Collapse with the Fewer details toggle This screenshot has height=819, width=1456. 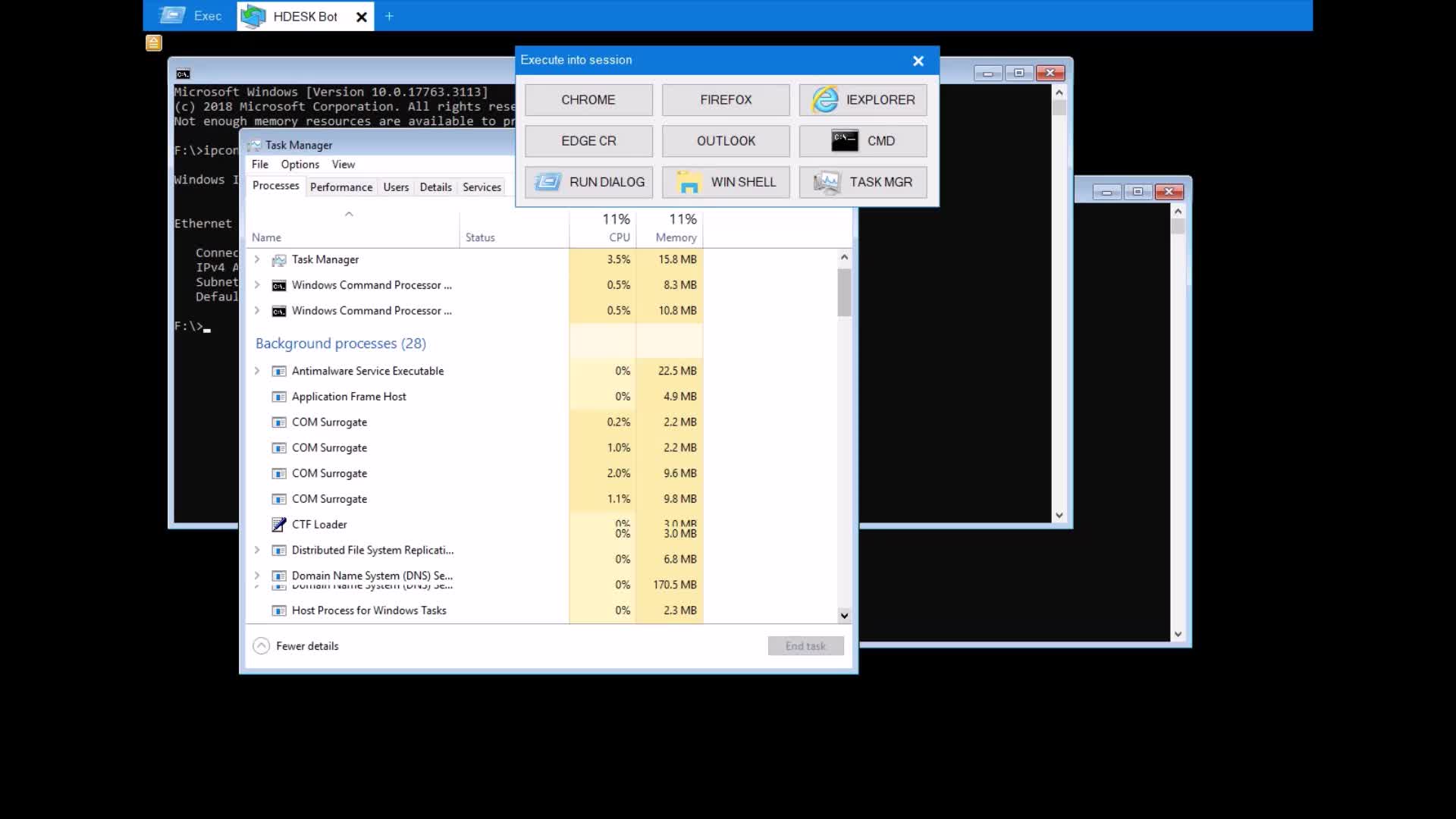[261, 646]
